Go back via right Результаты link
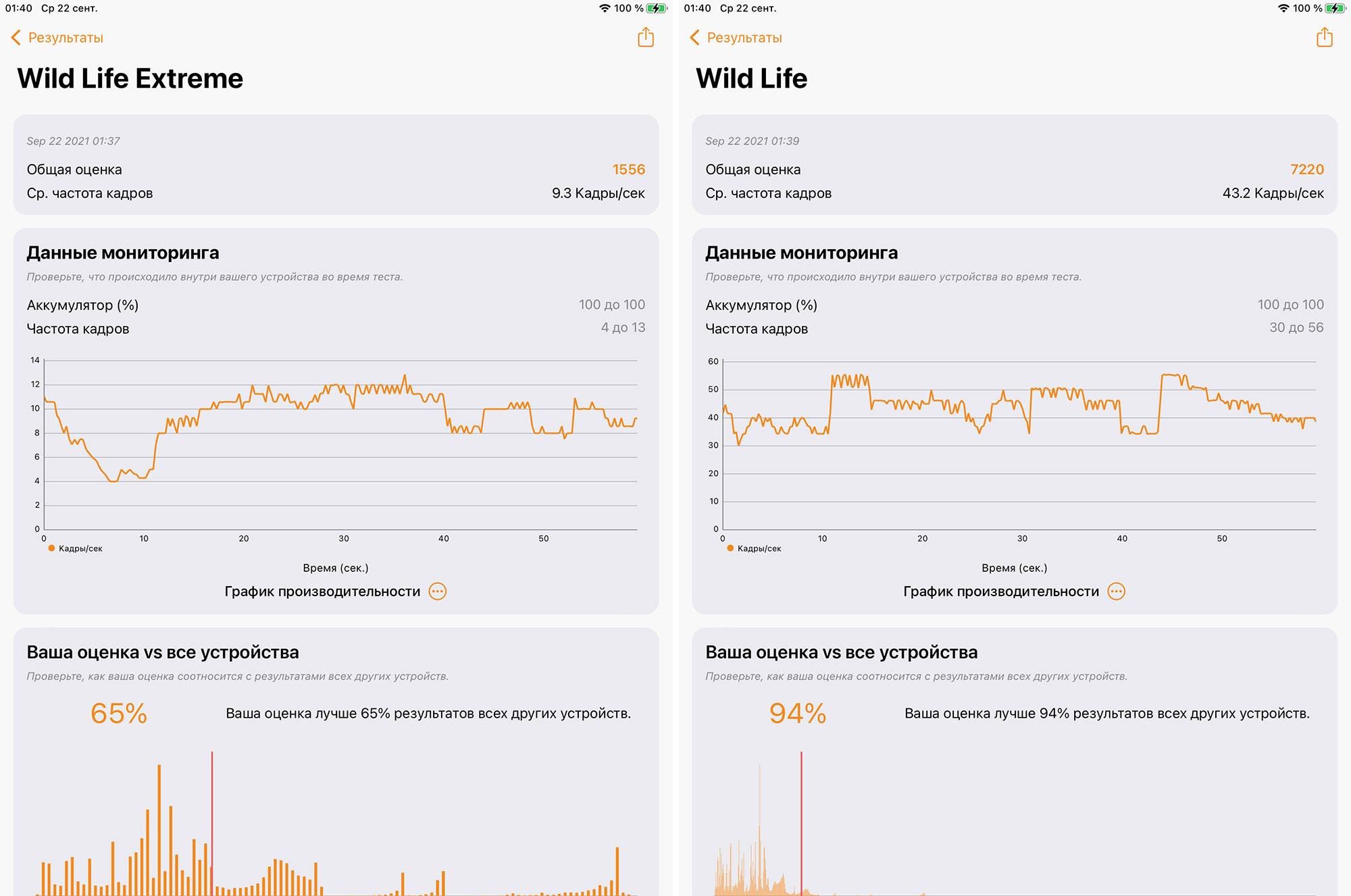 tap(744, 38)
